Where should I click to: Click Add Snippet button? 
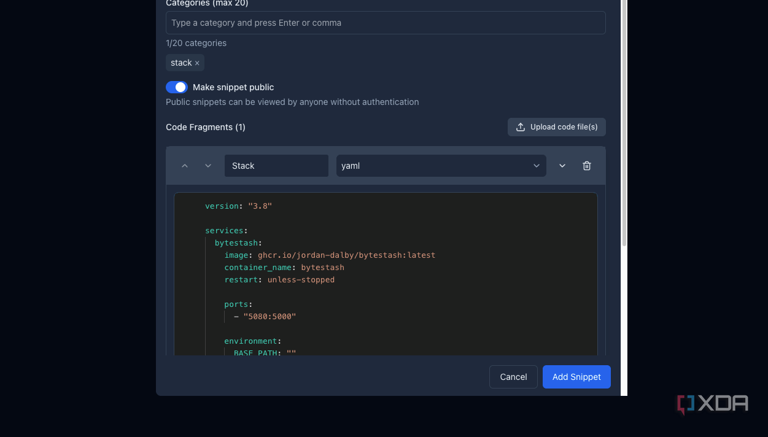coord(576,377)
